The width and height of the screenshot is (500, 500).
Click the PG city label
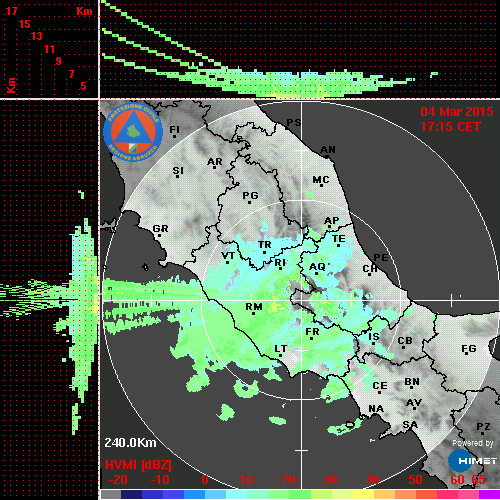pos(250,195)
